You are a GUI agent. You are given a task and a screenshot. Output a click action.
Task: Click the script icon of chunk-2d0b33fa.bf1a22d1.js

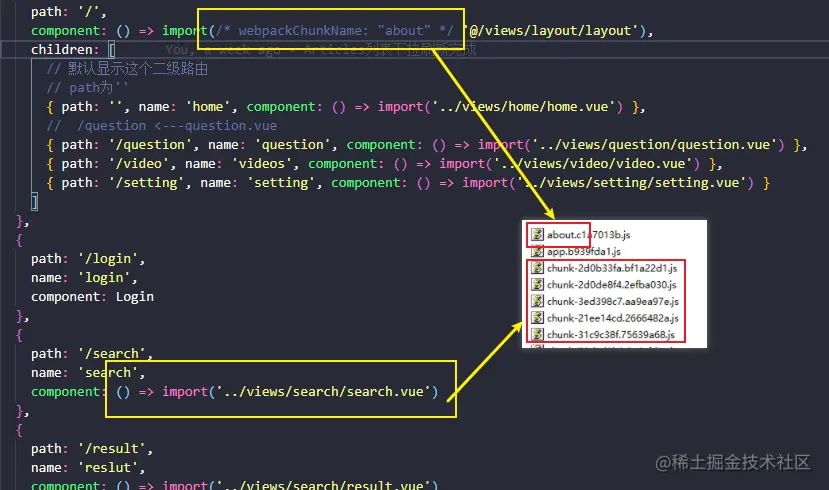pyautogui.click(x=537, y=267)
